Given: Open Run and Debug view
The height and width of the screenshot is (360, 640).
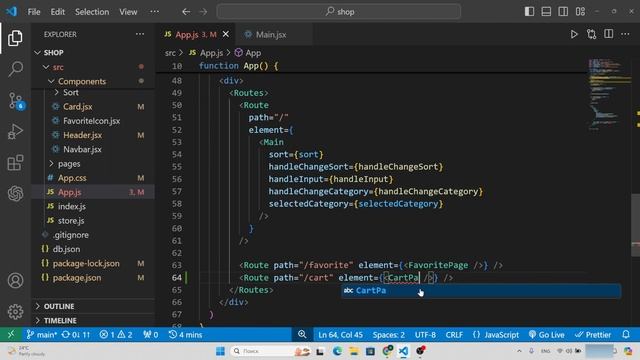Looking at the screenshot, I should [15, 131].
